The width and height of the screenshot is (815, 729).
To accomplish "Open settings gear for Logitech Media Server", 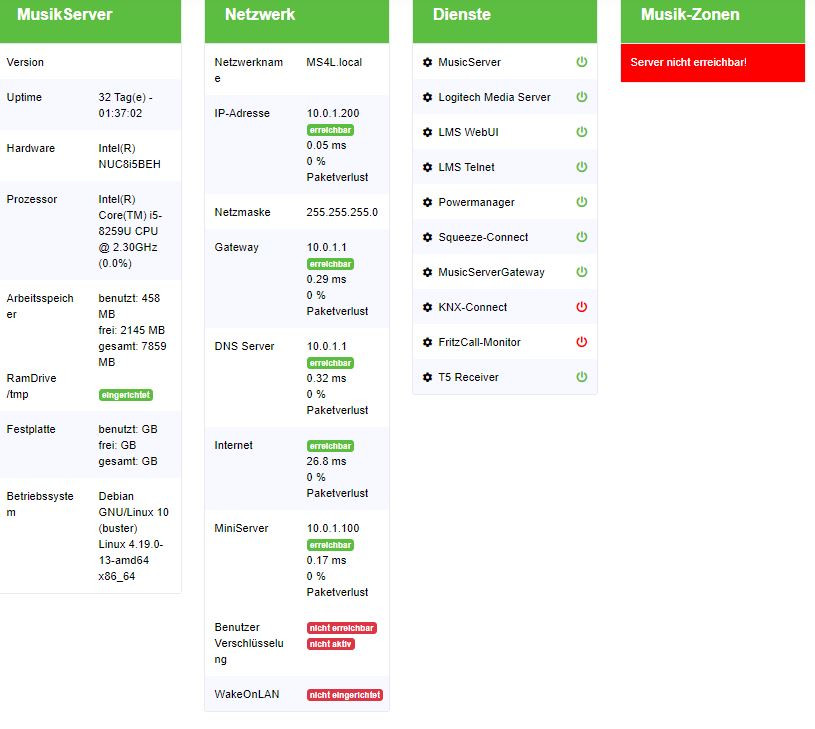I will pos(427,97).
